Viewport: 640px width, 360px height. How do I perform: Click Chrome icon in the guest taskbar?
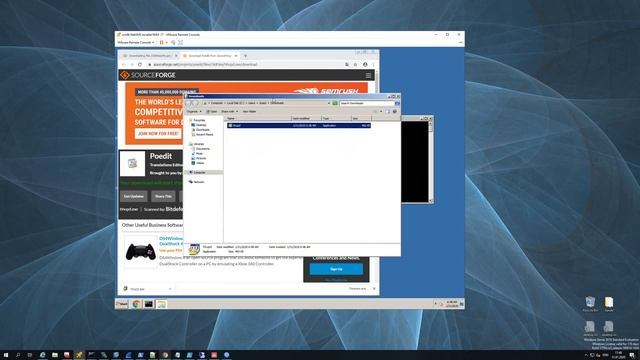click(136, 304)
